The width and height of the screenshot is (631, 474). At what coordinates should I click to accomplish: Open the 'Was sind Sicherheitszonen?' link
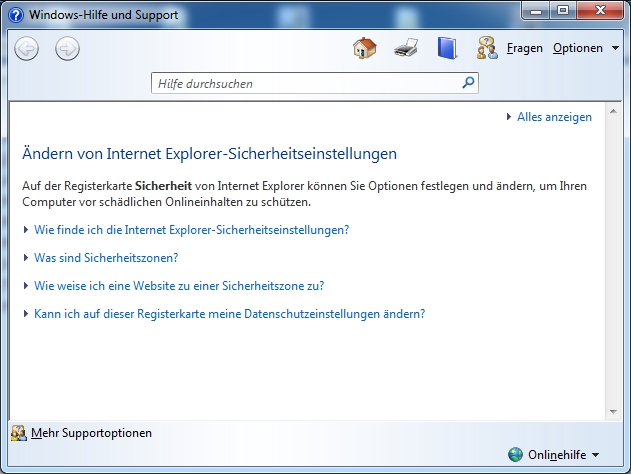[106, 258]
